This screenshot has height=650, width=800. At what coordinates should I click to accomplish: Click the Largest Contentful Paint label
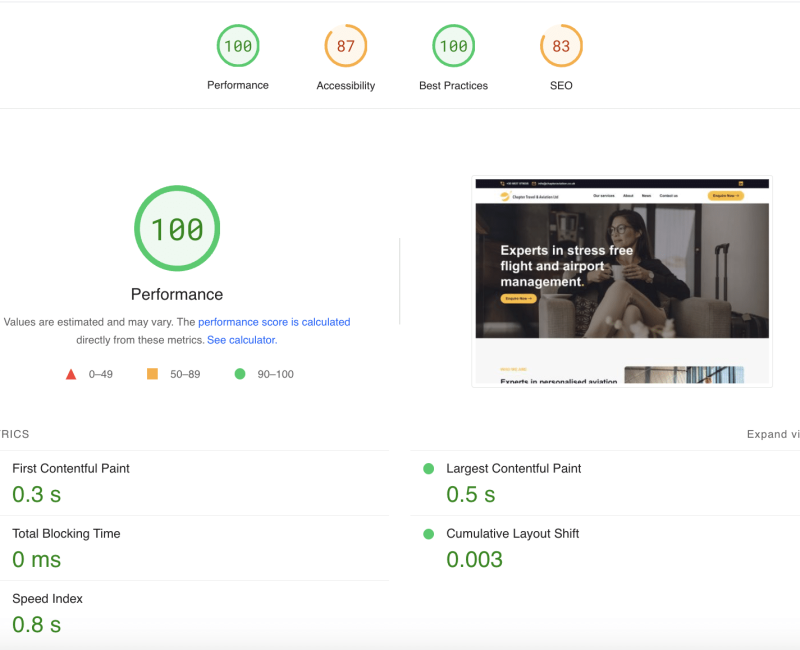click(x=513, y=468)
